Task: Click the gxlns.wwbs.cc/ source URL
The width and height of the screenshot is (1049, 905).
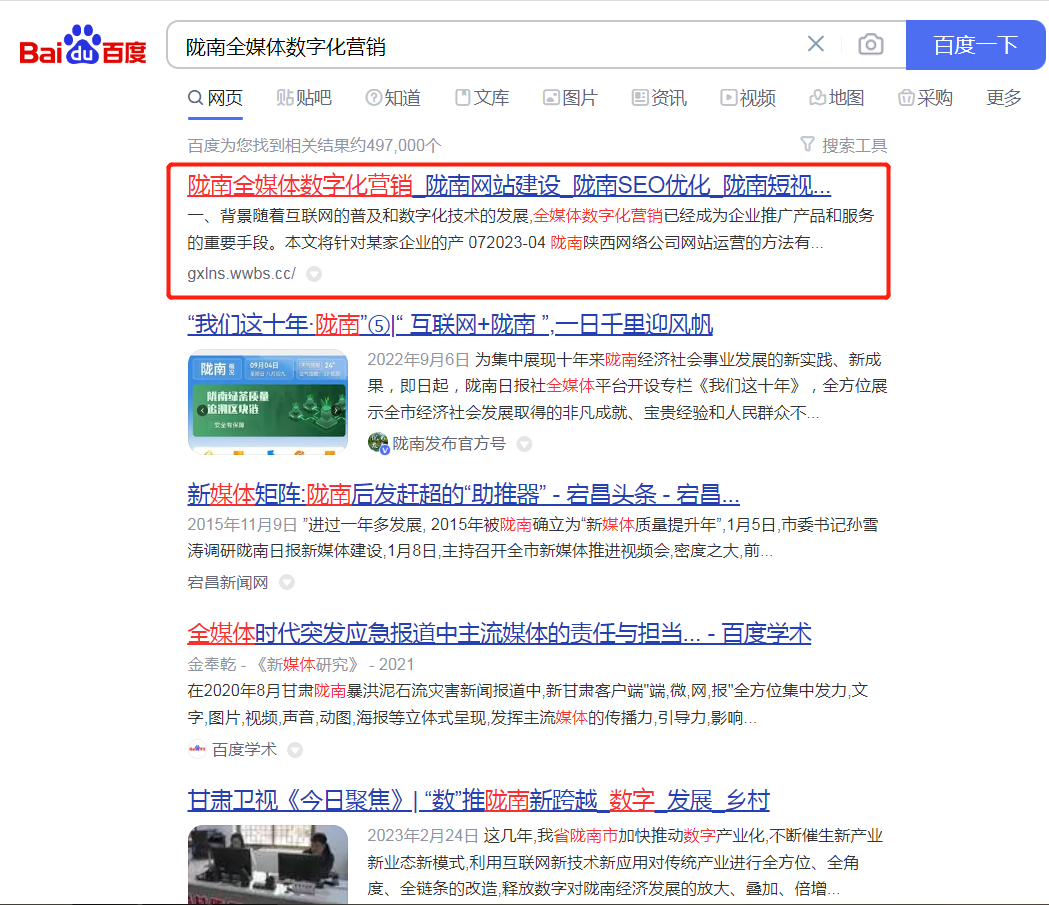Action: pyautogui.click(x=242, y=274)
